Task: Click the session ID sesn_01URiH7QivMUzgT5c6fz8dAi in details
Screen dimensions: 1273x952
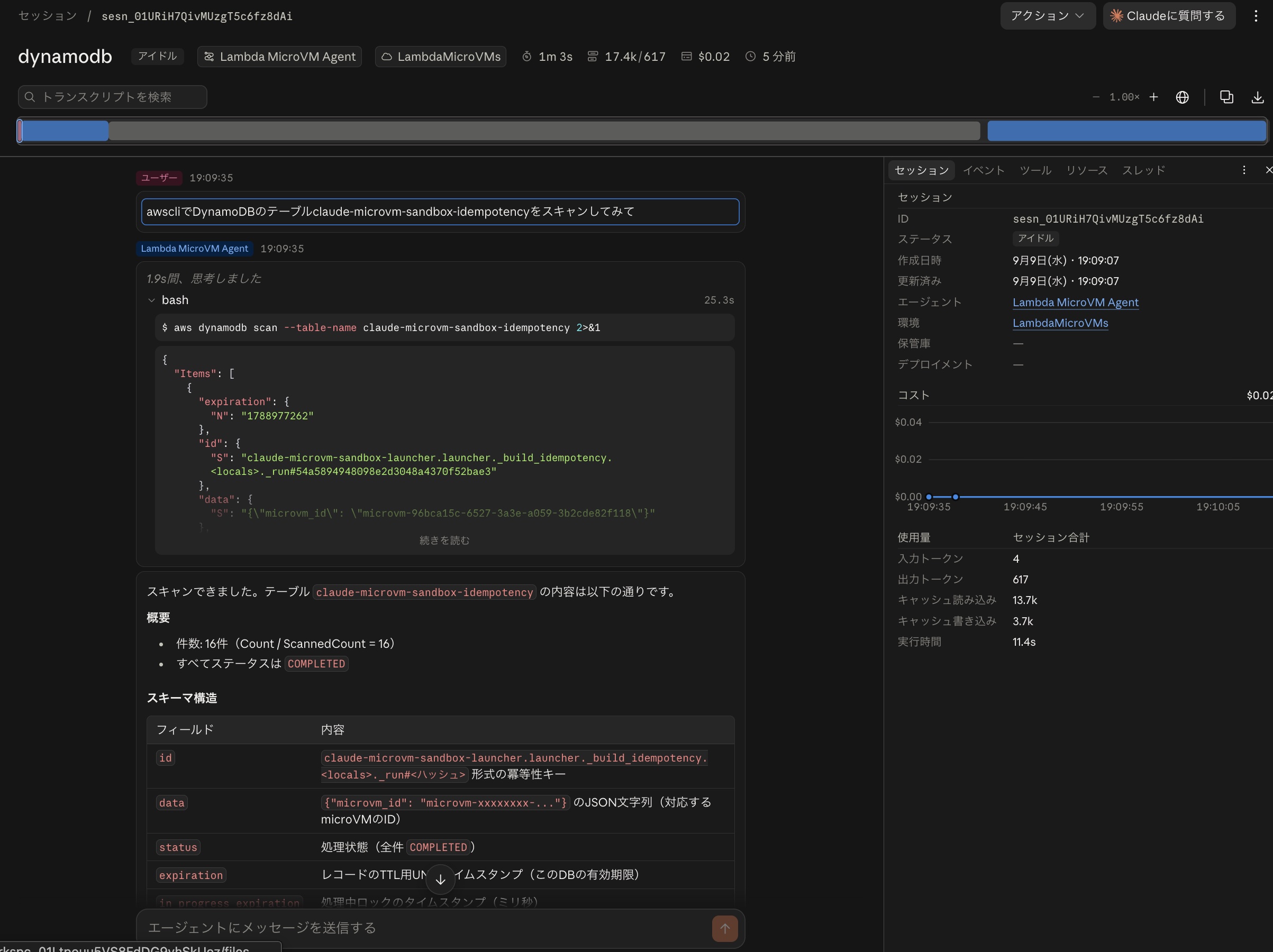Action: click(1108, 218)
